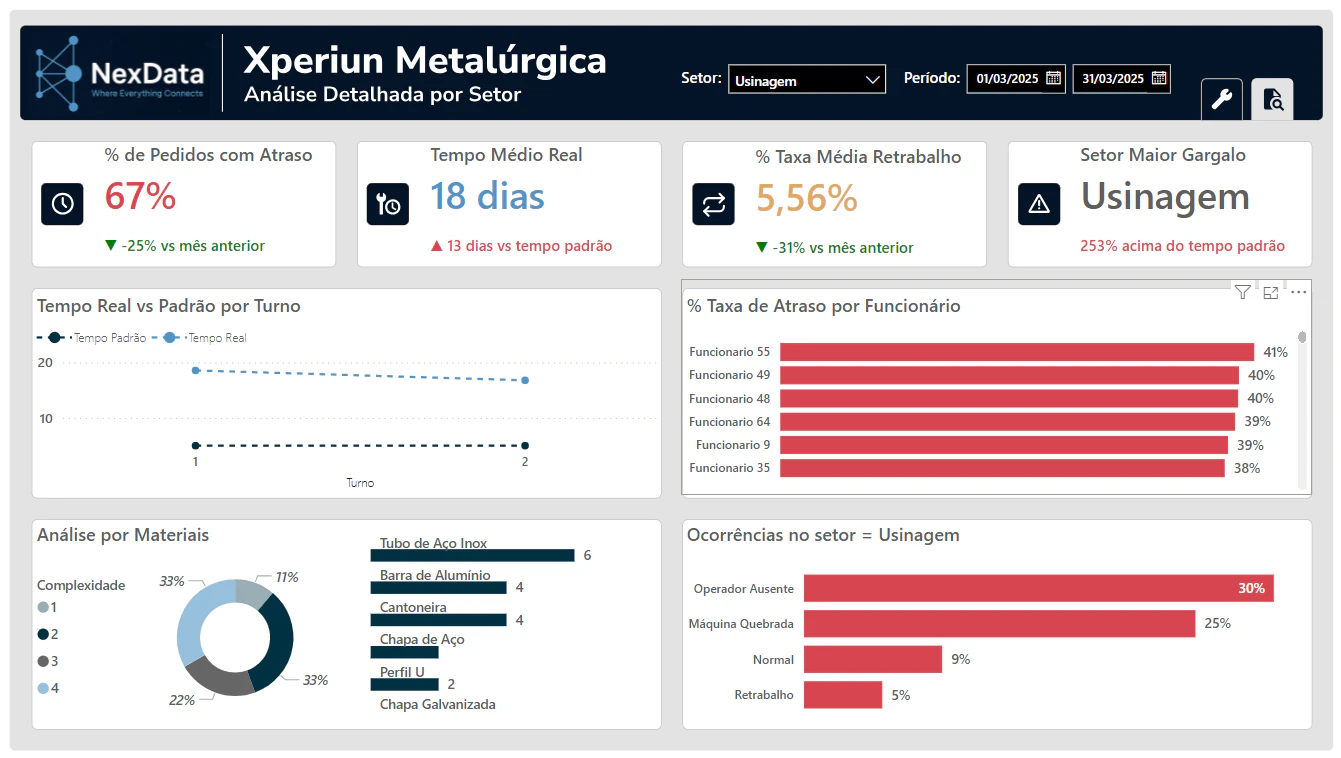Click the Chapa Galvanizada label

[437, 704]
